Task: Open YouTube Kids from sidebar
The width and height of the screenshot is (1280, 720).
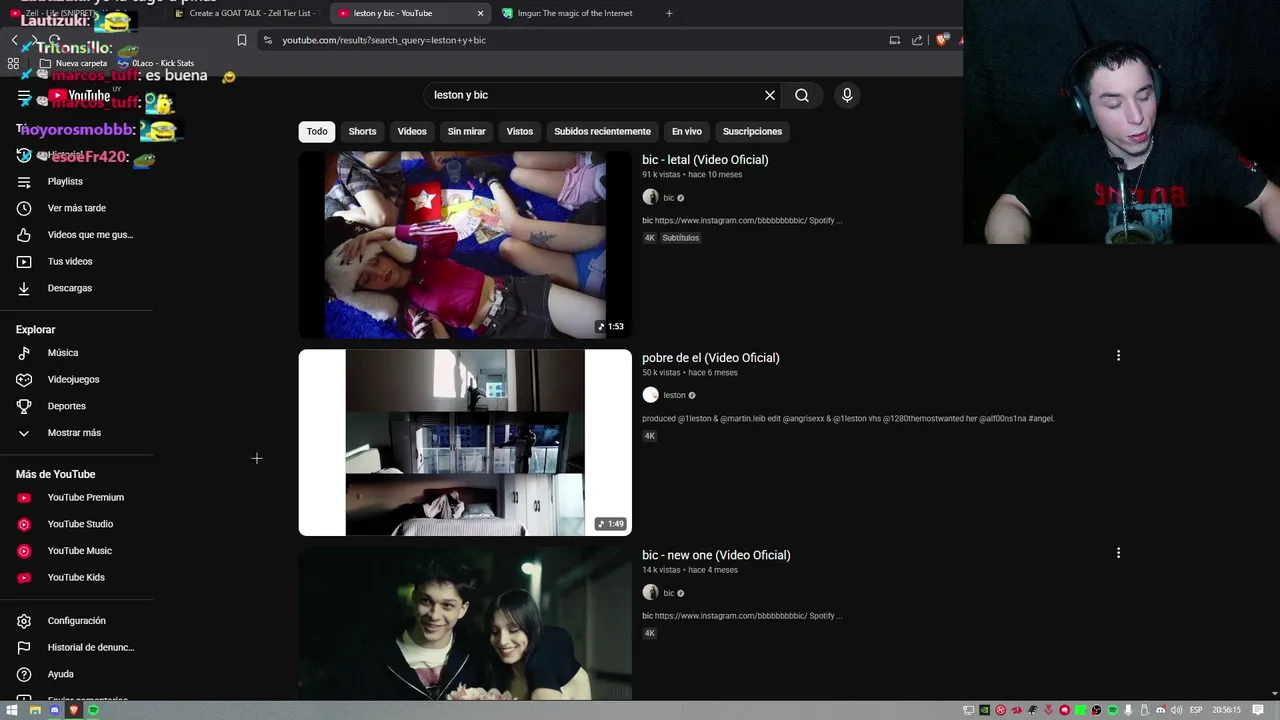Action: click(x=76, y=577)
